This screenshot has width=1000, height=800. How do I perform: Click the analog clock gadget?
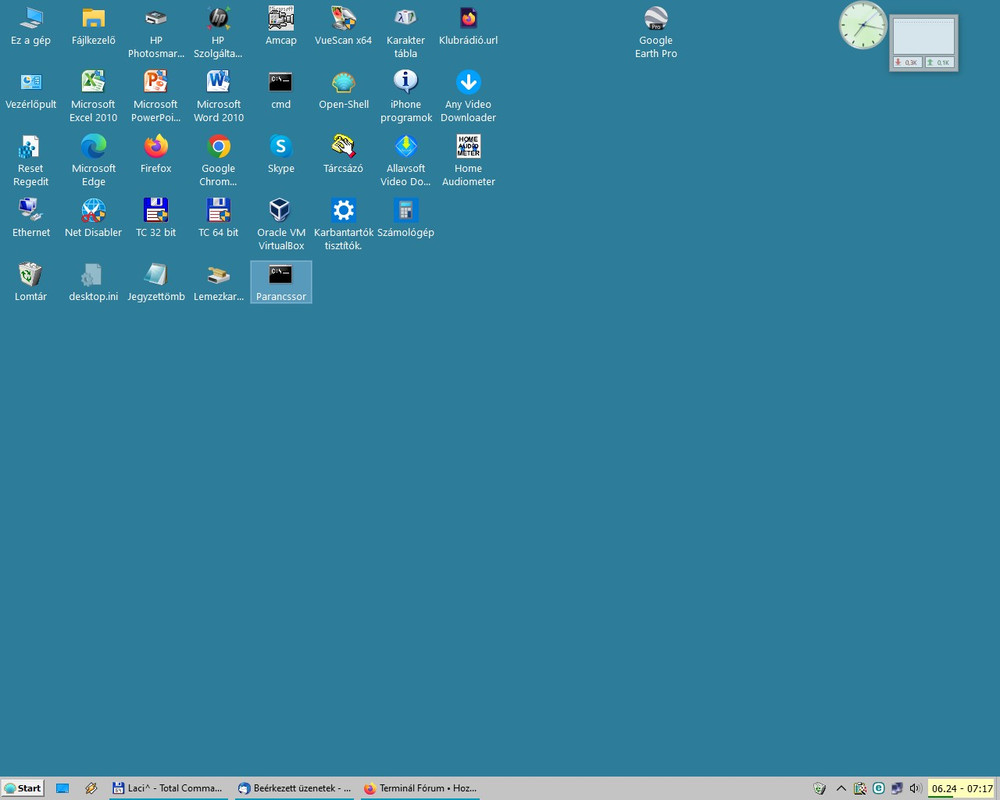pos(862,26)
